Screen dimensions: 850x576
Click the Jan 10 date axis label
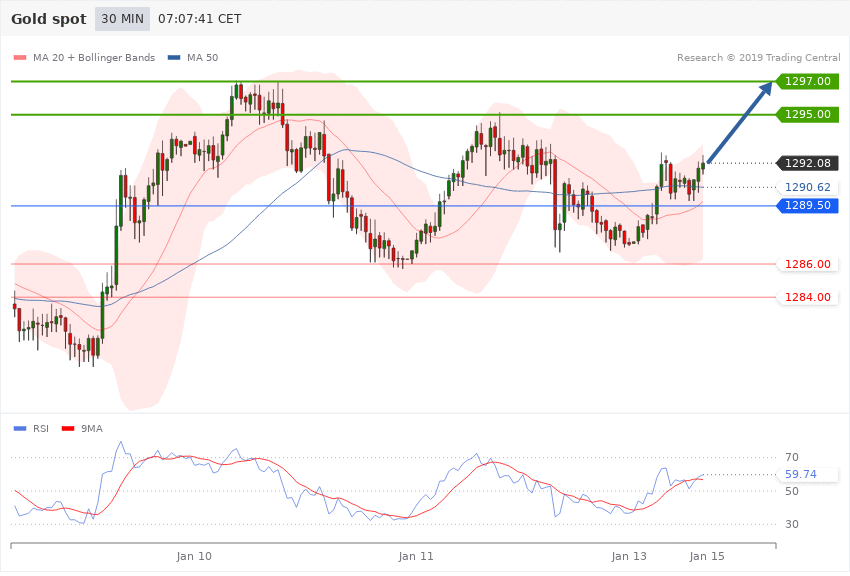[194, 556]
